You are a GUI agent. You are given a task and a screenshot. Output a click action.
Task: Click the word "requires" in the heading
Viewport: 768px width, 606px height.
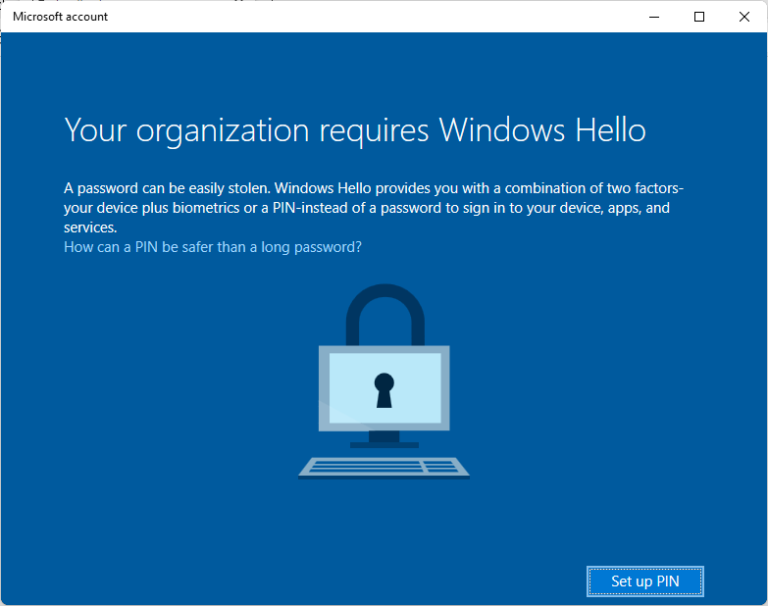point(365,130)
